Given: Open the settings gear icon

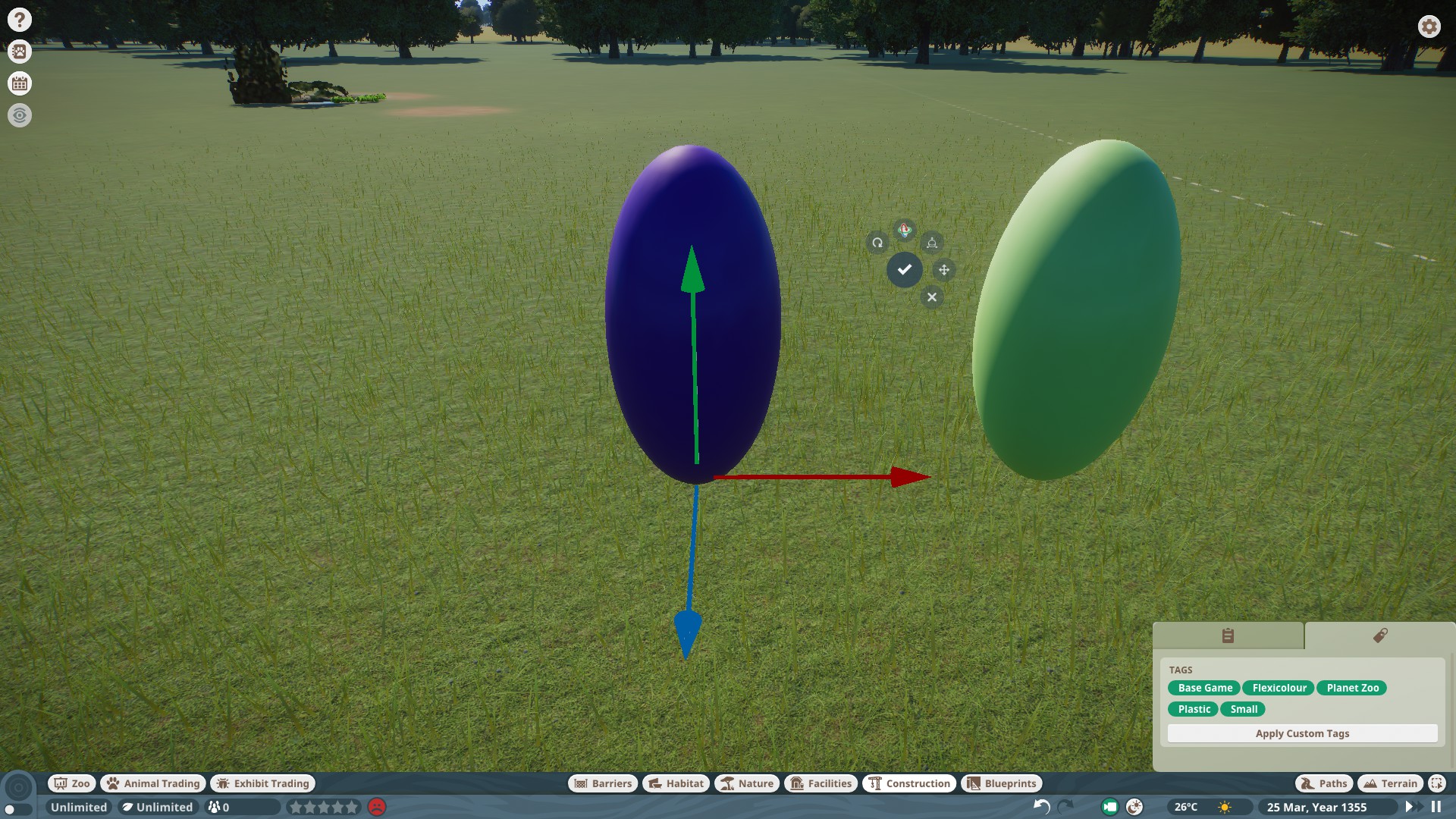Looking at the screenshot, I should pos(1429,27).
